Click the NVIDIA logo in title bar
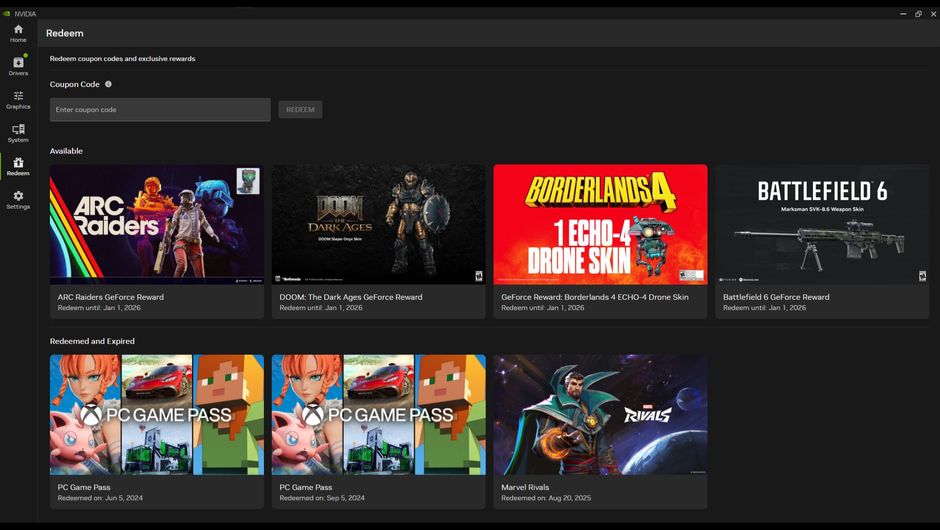This screenshot has width=940, height=530. [x=7, y=14]
